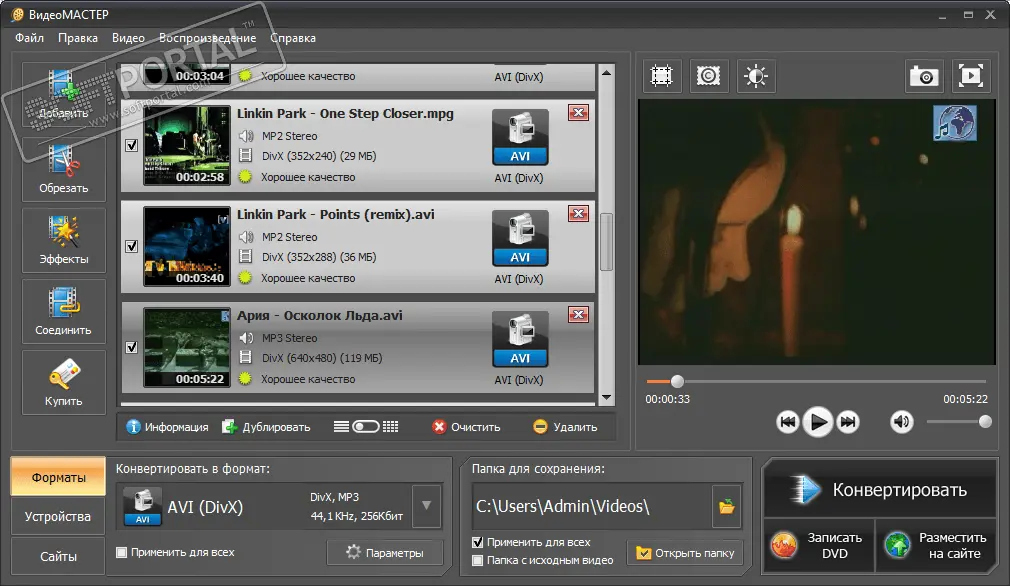Open the Воспроизведение menu
The image size is (1010, 586).
click(208, 38)
